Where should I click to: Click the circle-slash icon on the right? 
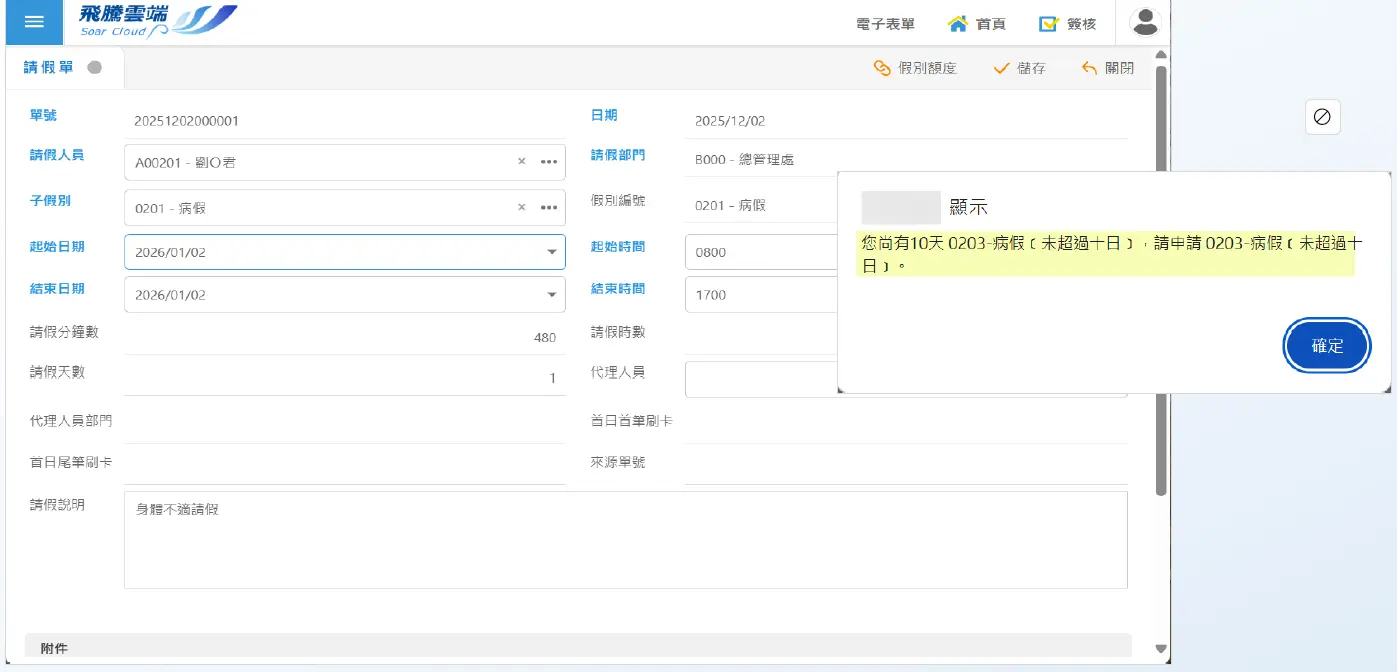click(1321, 117)
